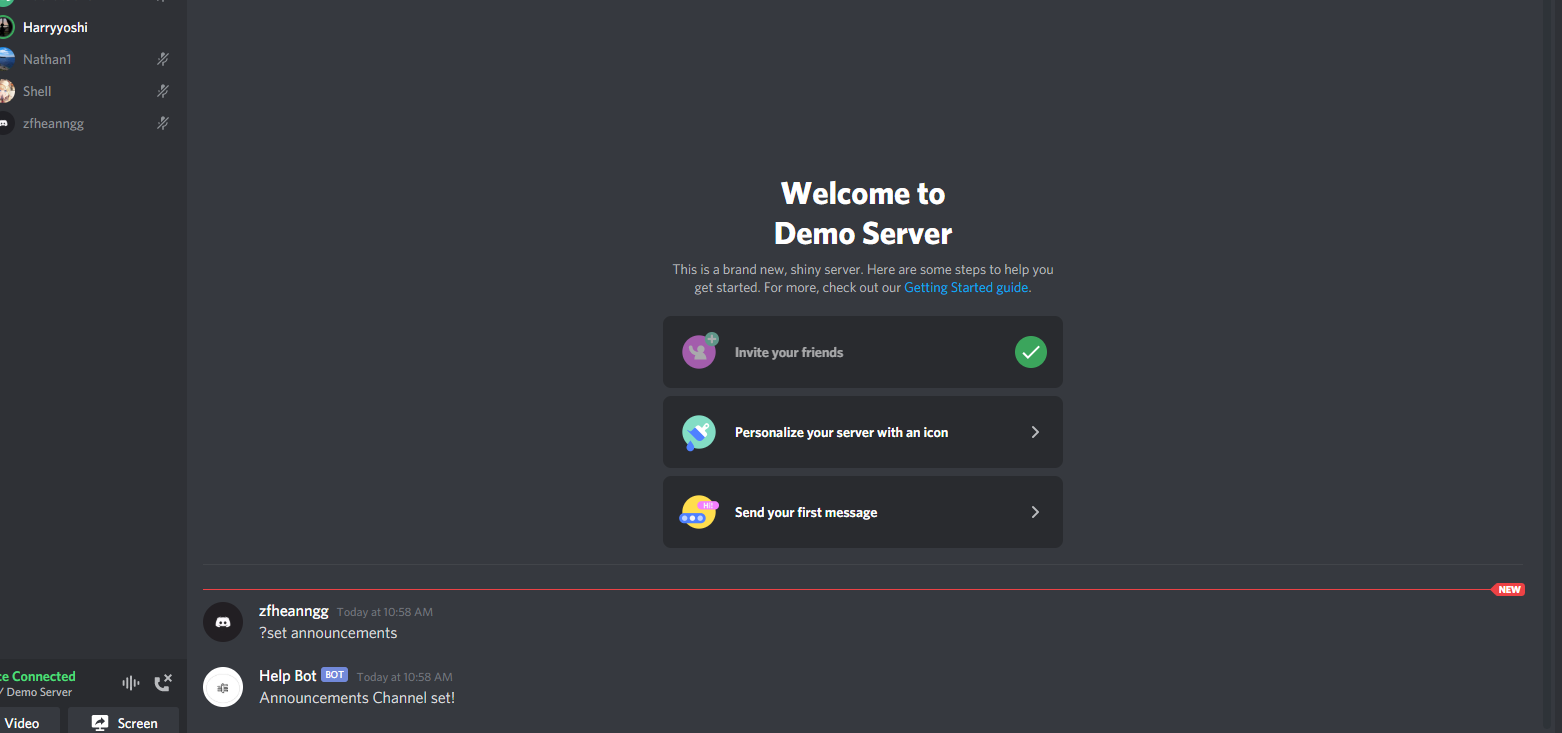Click Shell's avatar in voice channel
The height and width of the screenshot is (733, 1562).
pyautogui.click(x=6, y=91)
